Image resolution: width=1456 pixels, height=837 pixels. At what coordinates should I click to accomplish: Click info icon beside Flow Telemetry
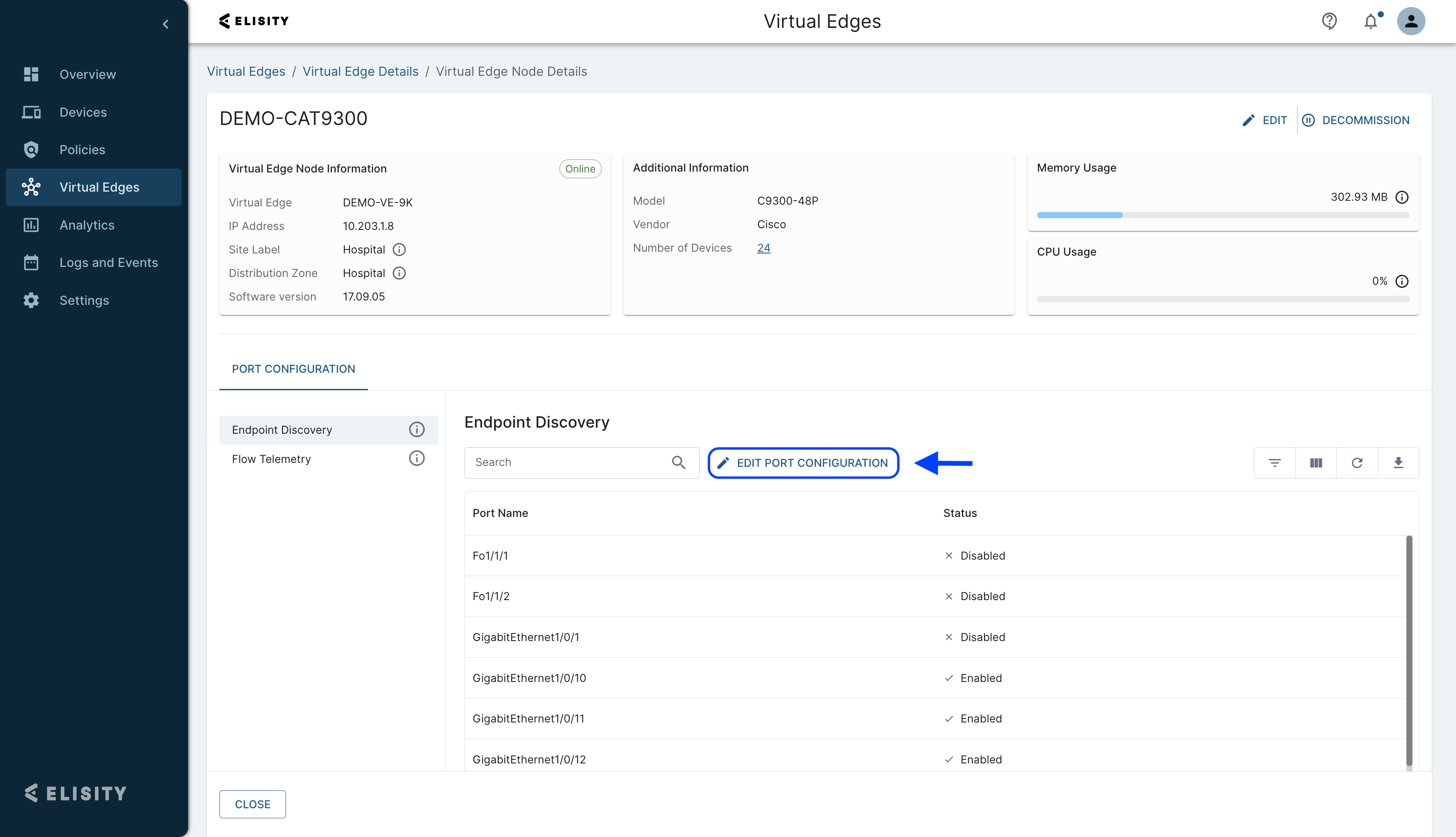[x=417, y=458]
